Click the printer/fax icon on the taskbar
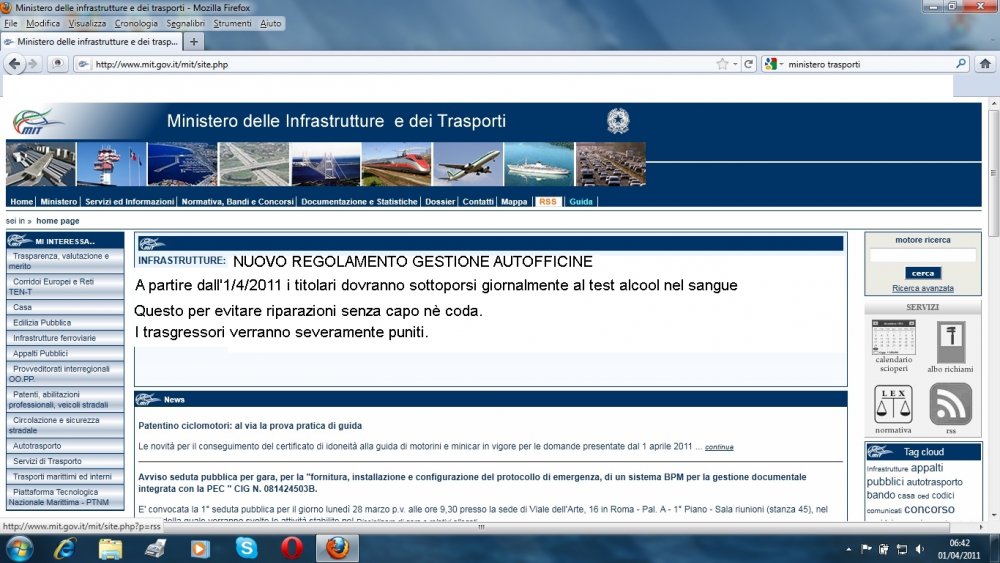 (155, 548)
